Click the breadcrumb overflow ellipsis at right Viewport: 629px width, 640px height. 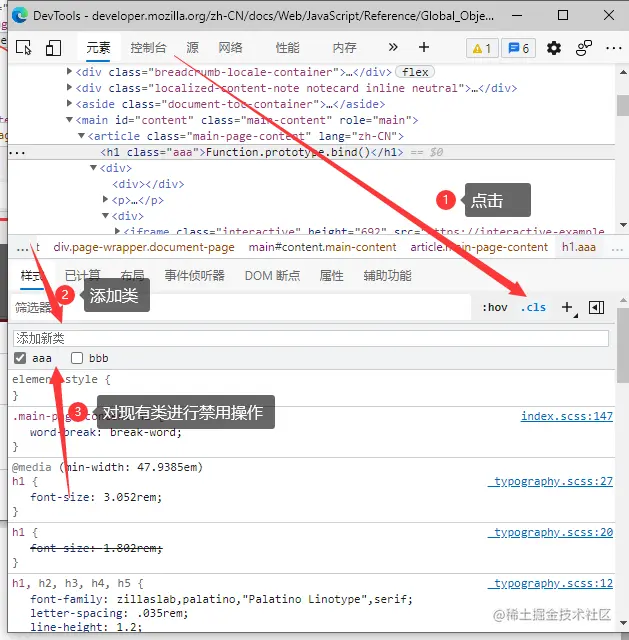617,248
